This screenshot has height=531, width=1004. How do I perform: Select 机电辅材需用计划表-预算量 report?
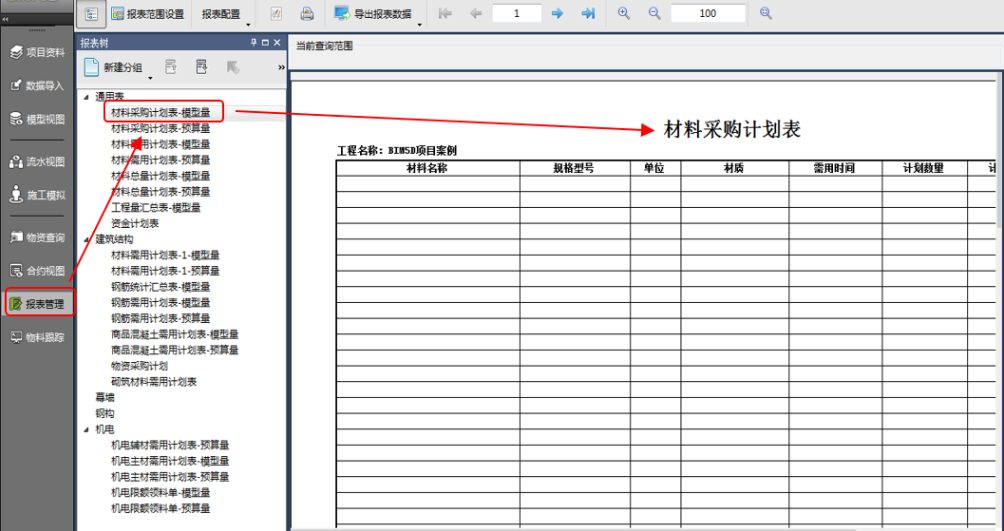tap(170, 445)
